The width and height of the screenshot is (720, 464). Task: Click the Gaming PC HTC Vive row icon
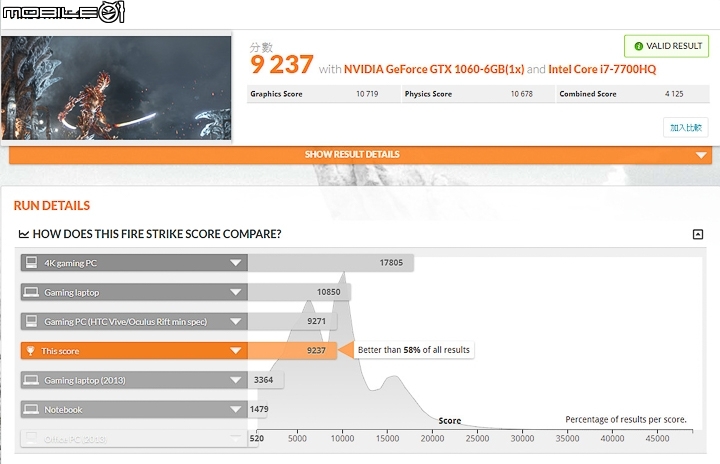31,321
